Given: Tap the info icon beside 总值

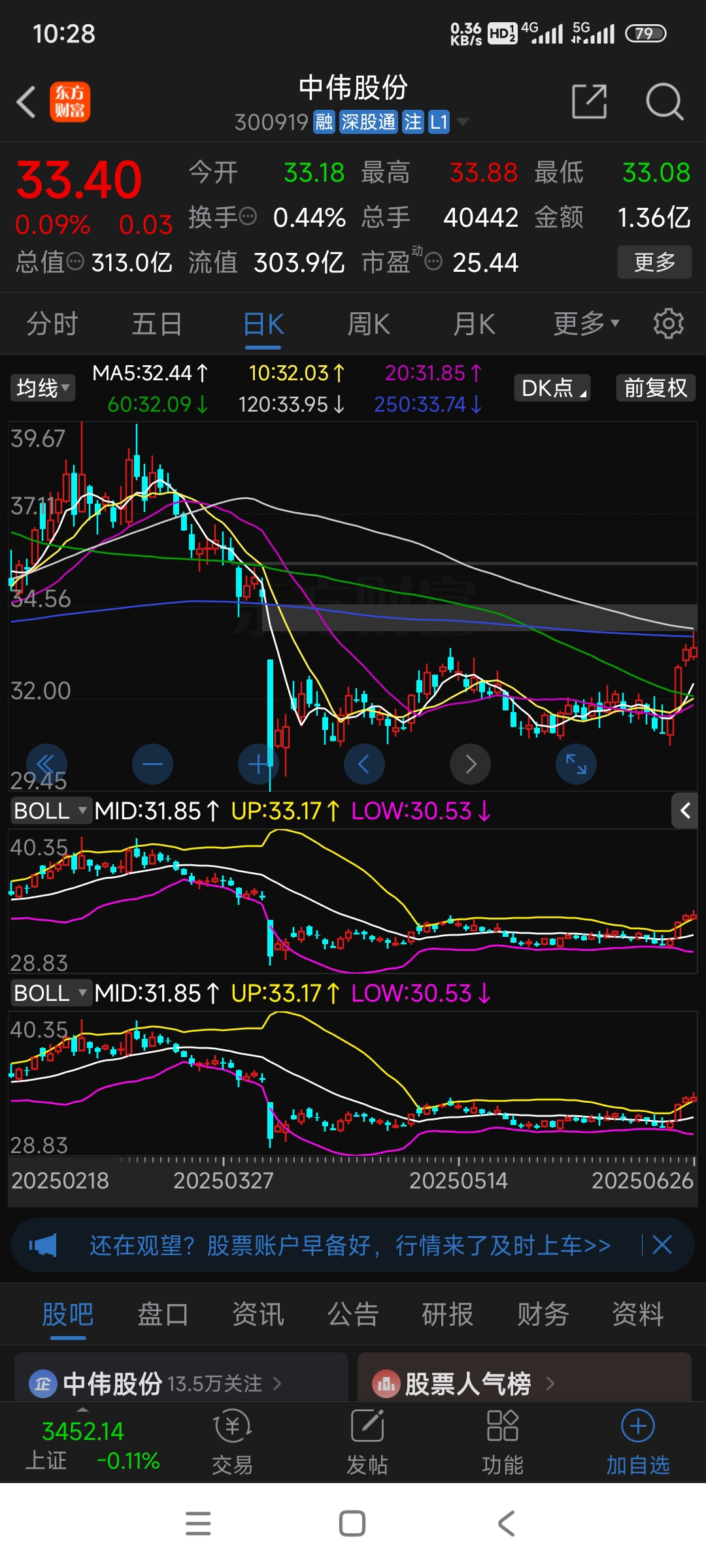Looking at the screenshot, I should [x=76, y=262].
